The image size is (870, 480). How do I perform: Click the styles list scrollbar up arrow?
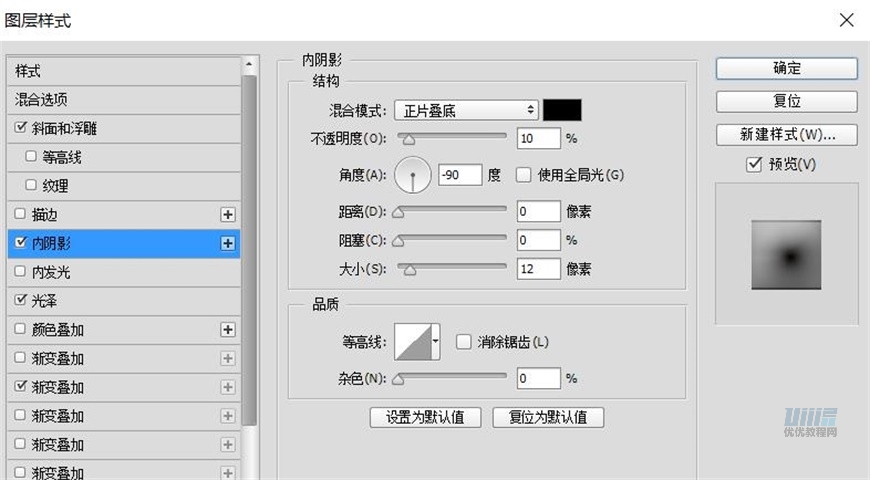point(249,64)
